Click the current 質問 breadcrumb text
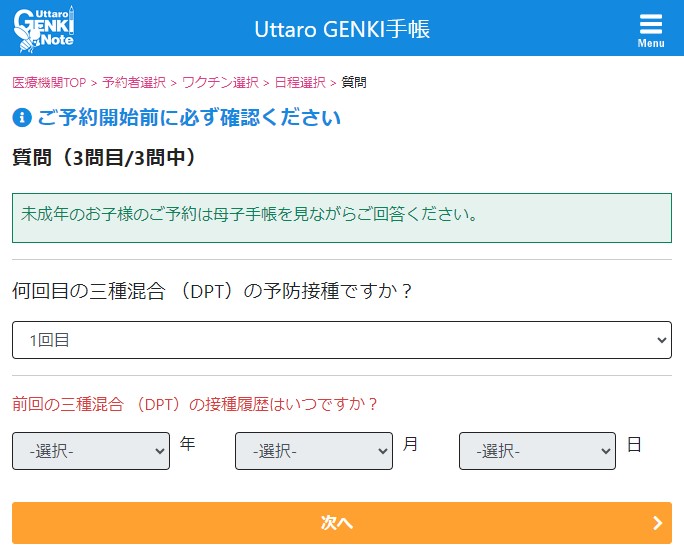Screen dimensions: 684x558 [x=354, y=82]
